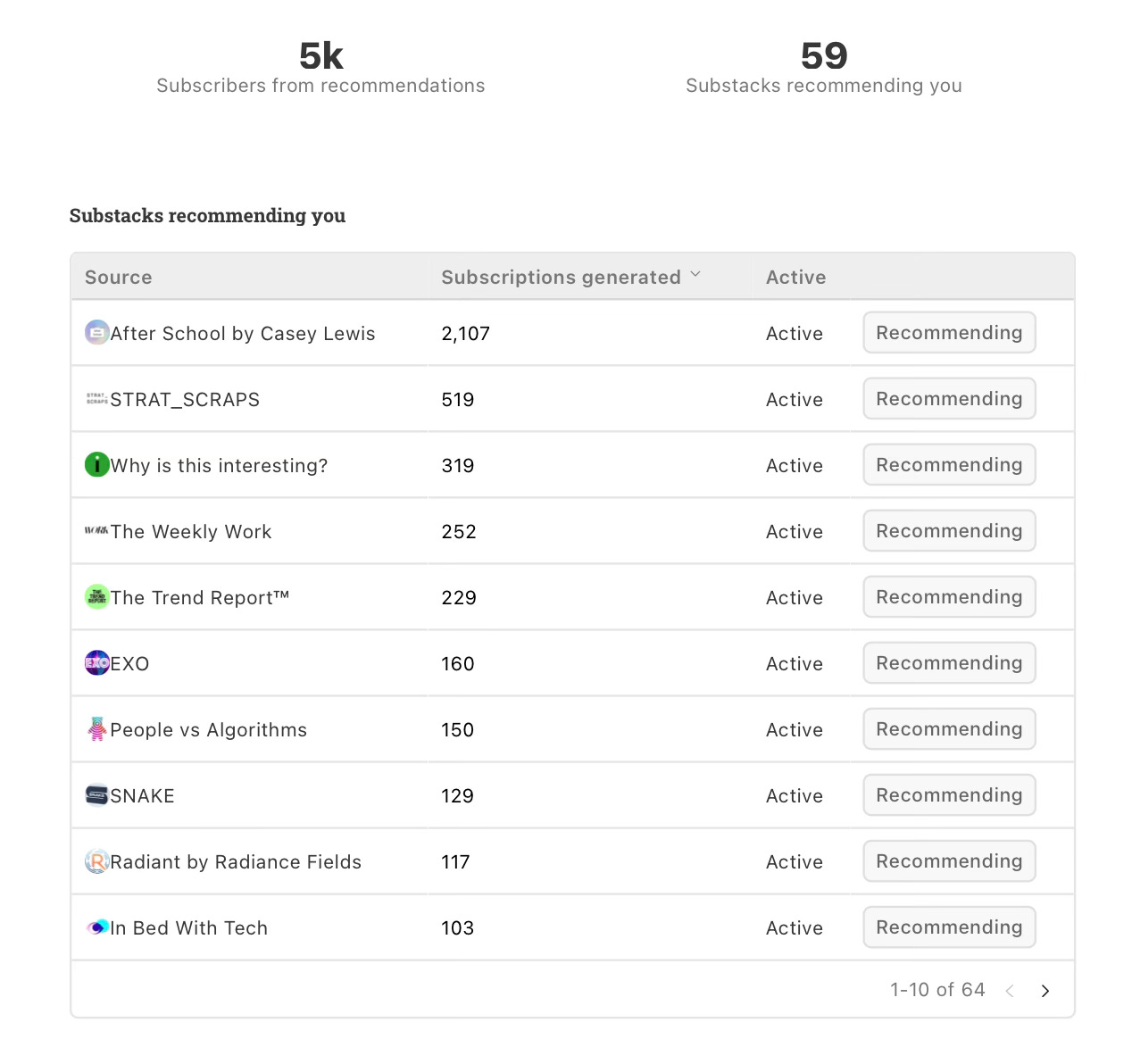
Task: Click the Source column header
Action: (119, 278)
